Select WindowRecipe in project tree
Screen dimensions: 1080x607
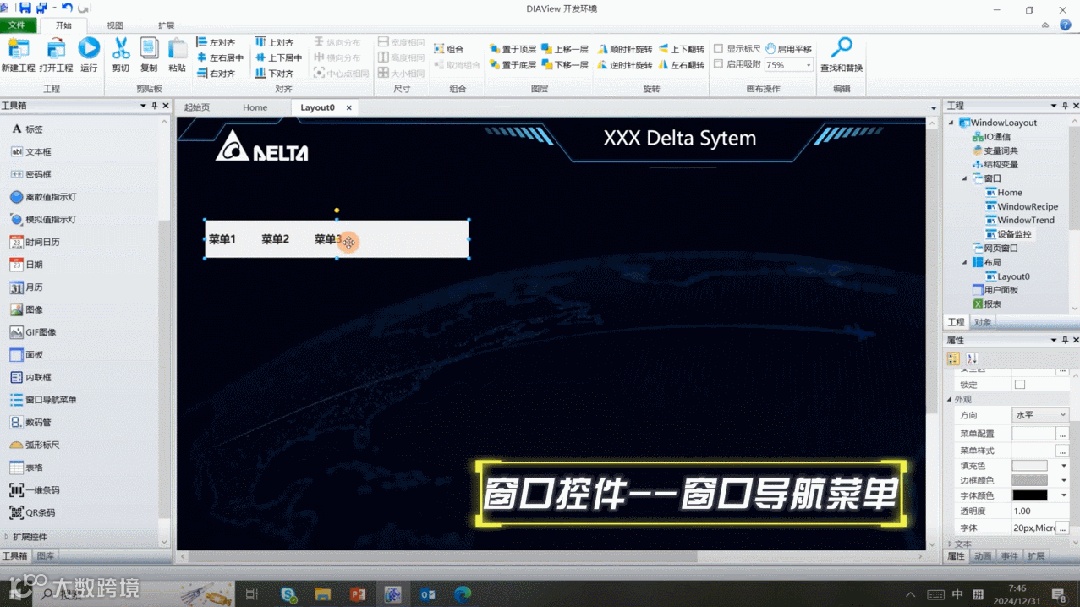(x=1021, y=207)
